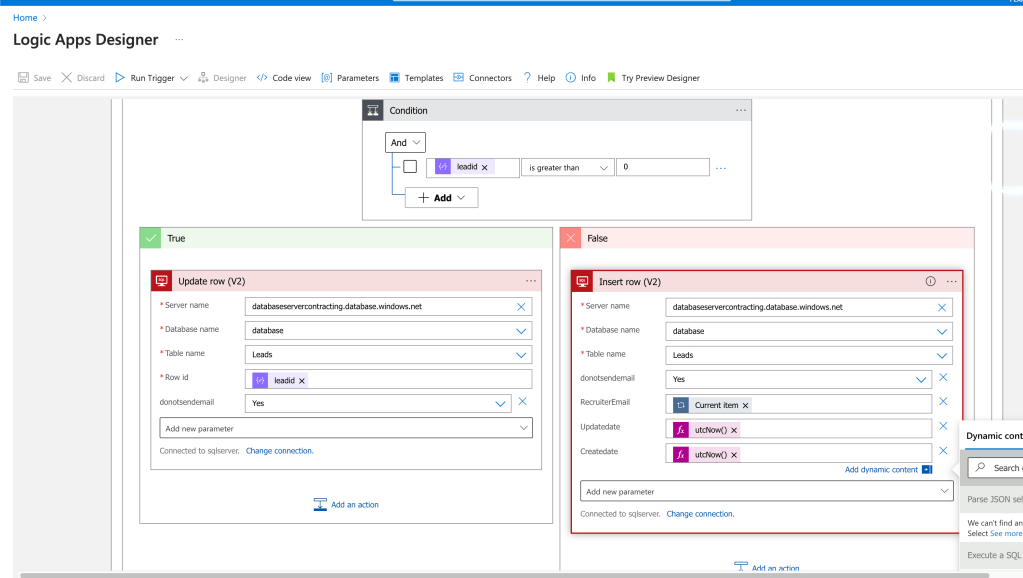Open the condition row ellipsis menu
This screenshot has width=1023, height=578.
721,168
